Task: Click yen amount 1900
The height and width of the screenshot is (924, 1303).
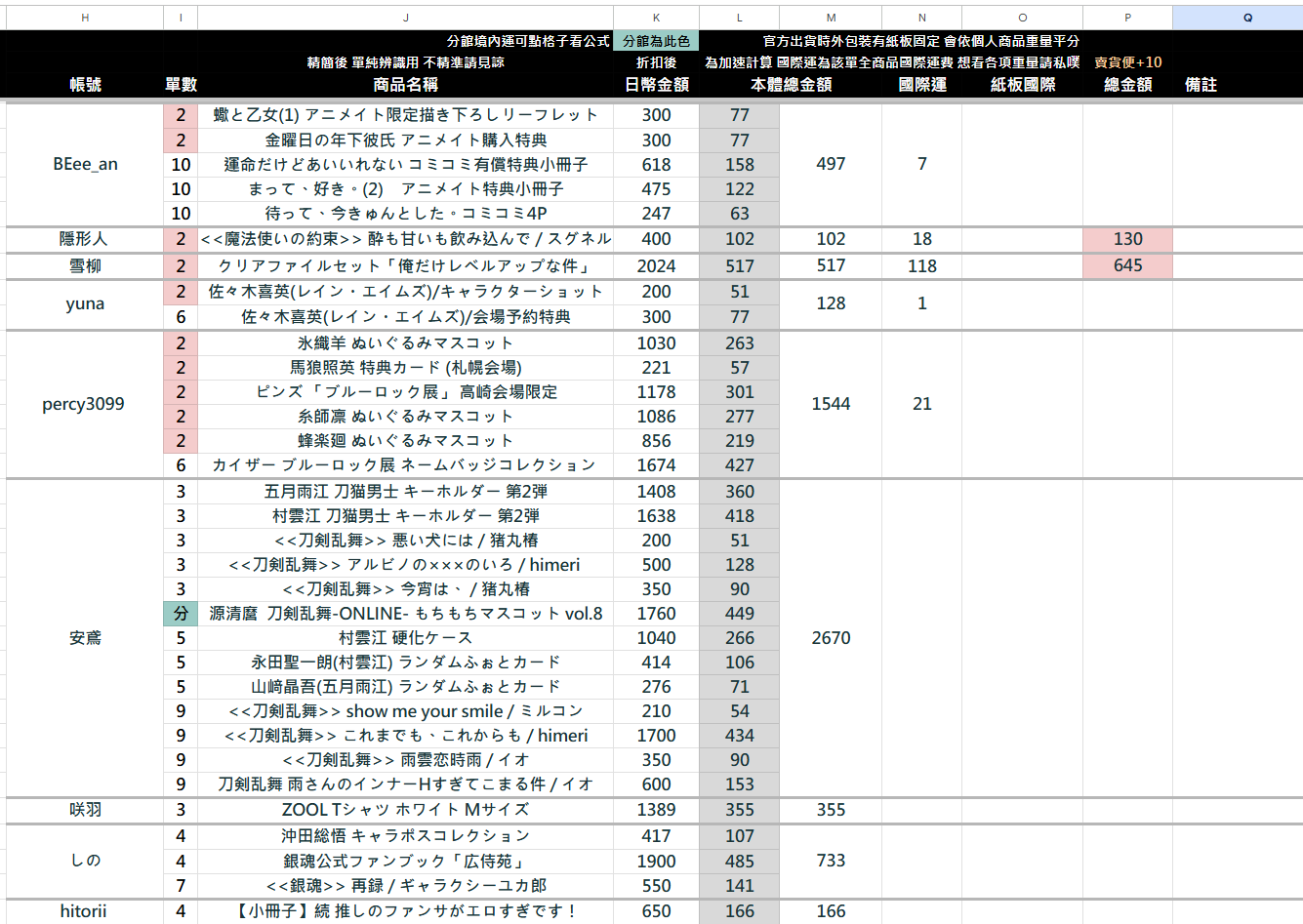Action: (x=656, y=862)
